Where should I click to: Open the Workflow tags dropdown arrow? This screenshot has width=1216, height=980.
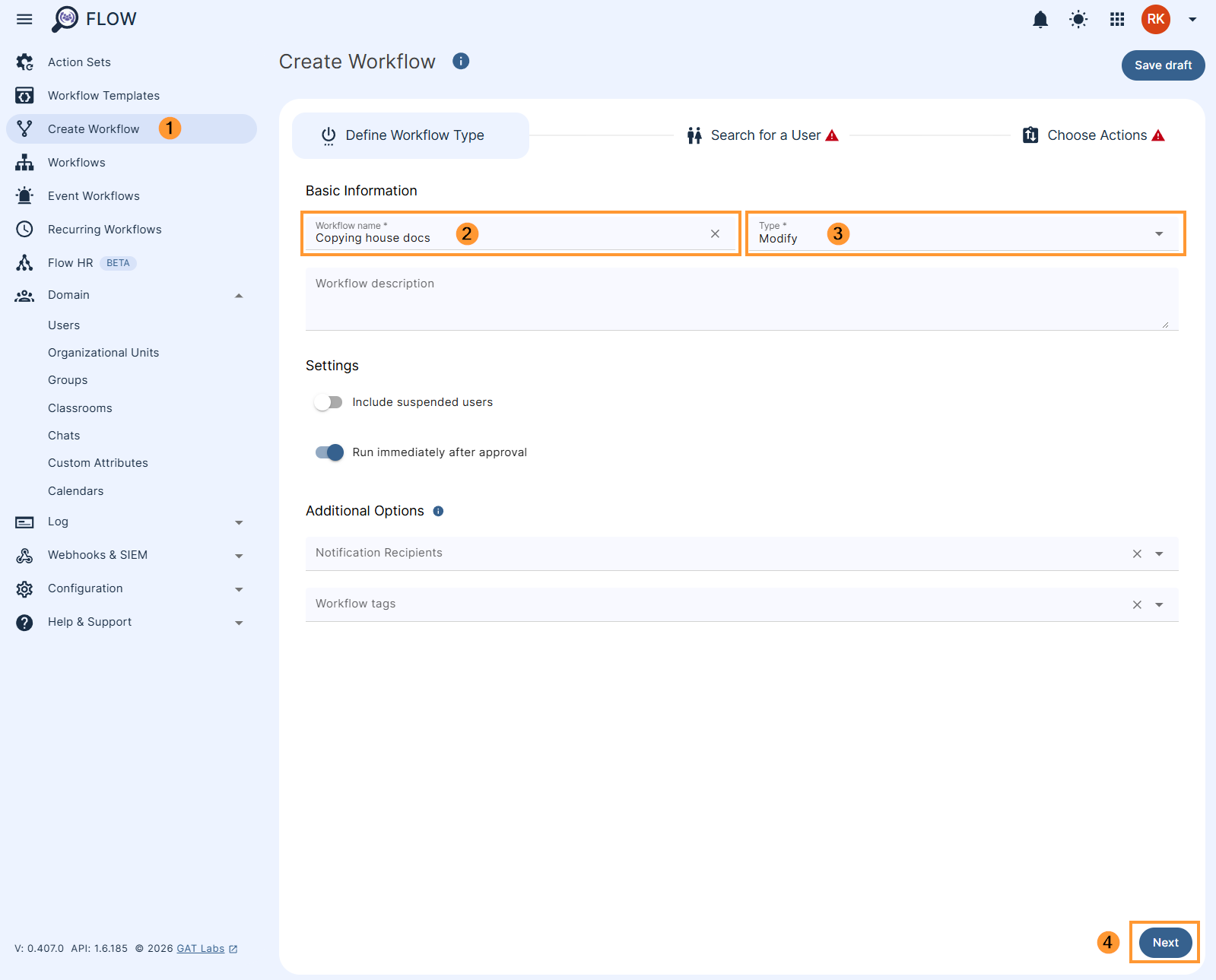(1159, 605)
